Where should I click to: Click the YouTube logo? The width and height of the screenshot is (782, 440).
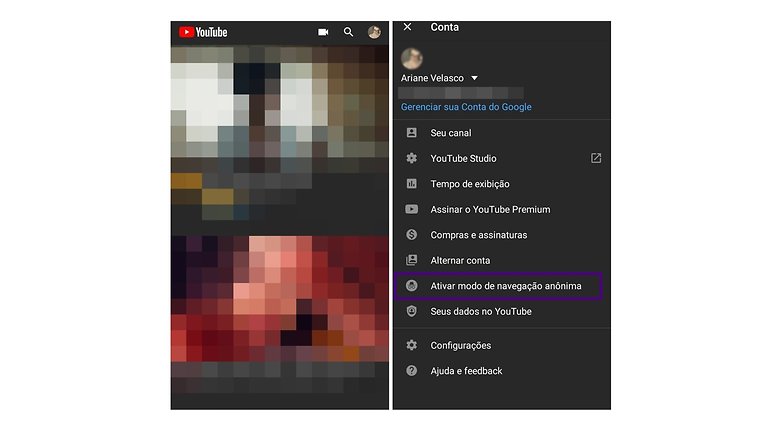(203, 32)
